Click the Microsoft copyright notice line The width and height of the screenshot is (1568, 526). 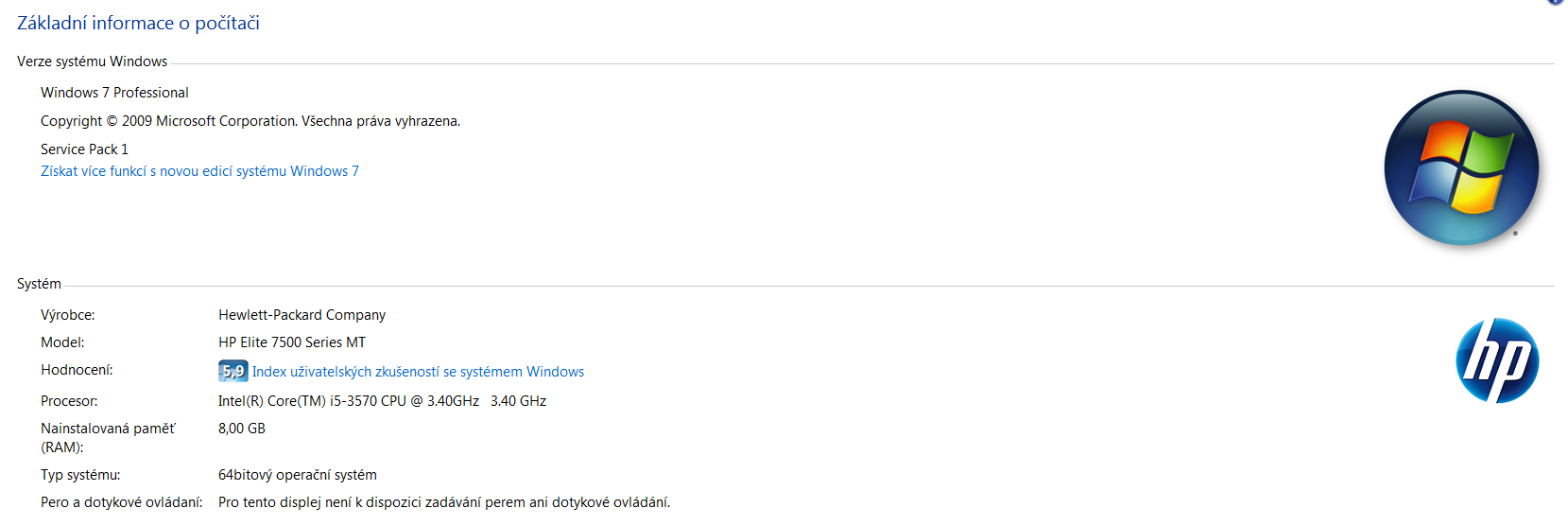(250, 121)
